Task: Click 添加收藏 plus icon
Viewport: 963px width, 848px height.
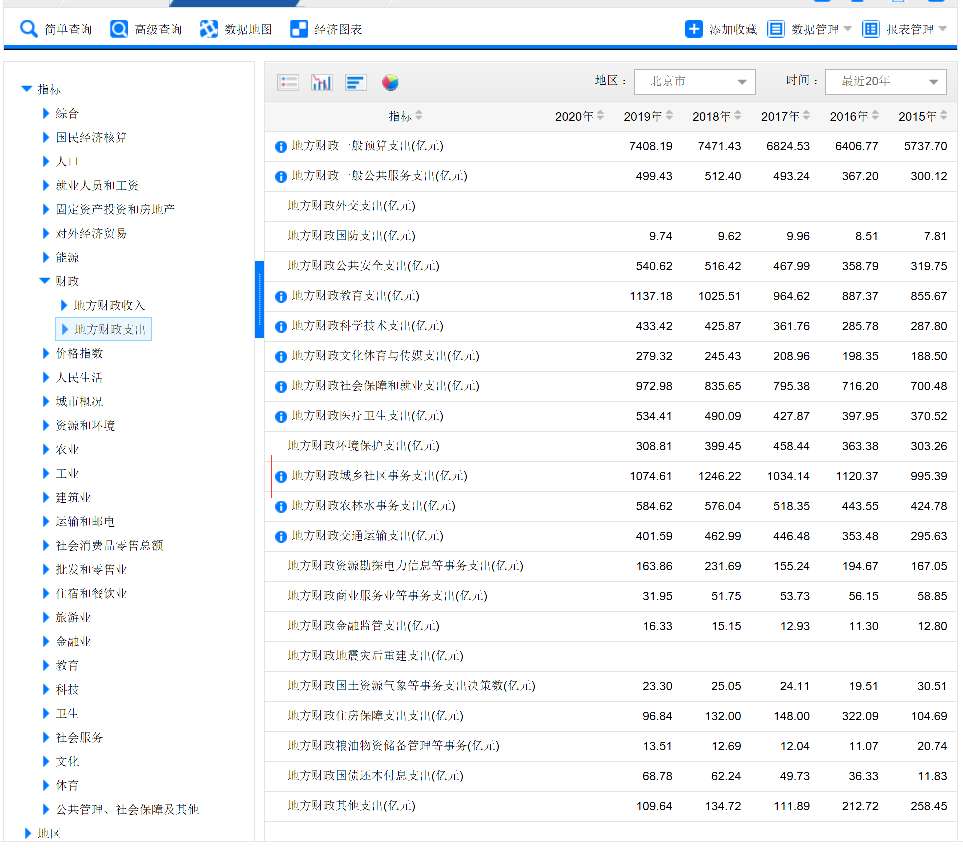Action: click(x=693, y=29)
